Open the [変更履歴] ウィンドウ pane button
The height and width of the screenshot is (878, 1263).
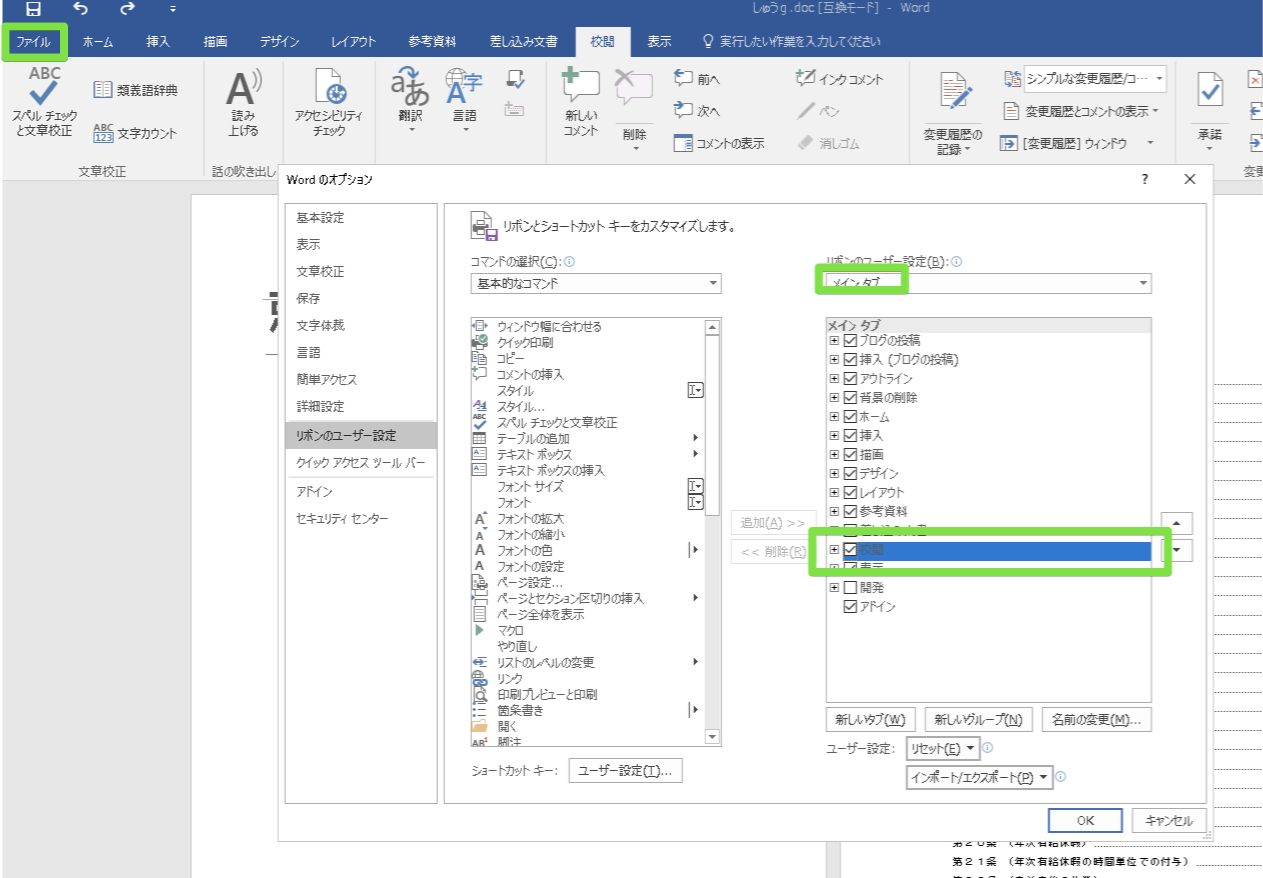click(x=1077, y=143)
